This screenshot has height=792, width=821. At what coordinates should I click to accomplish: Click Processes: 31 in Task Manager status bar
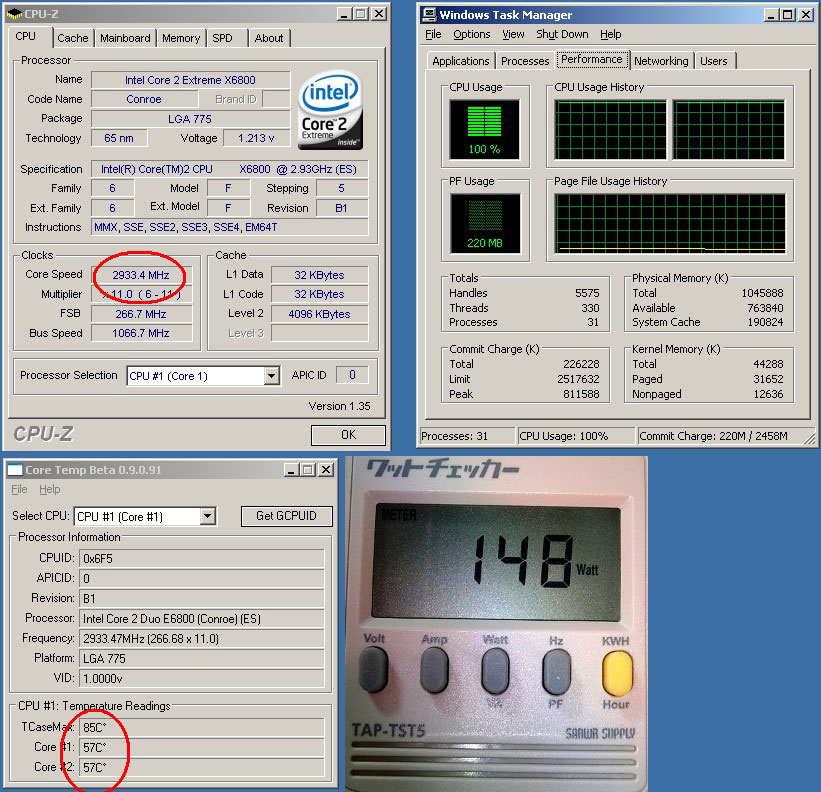click(467, 436)
